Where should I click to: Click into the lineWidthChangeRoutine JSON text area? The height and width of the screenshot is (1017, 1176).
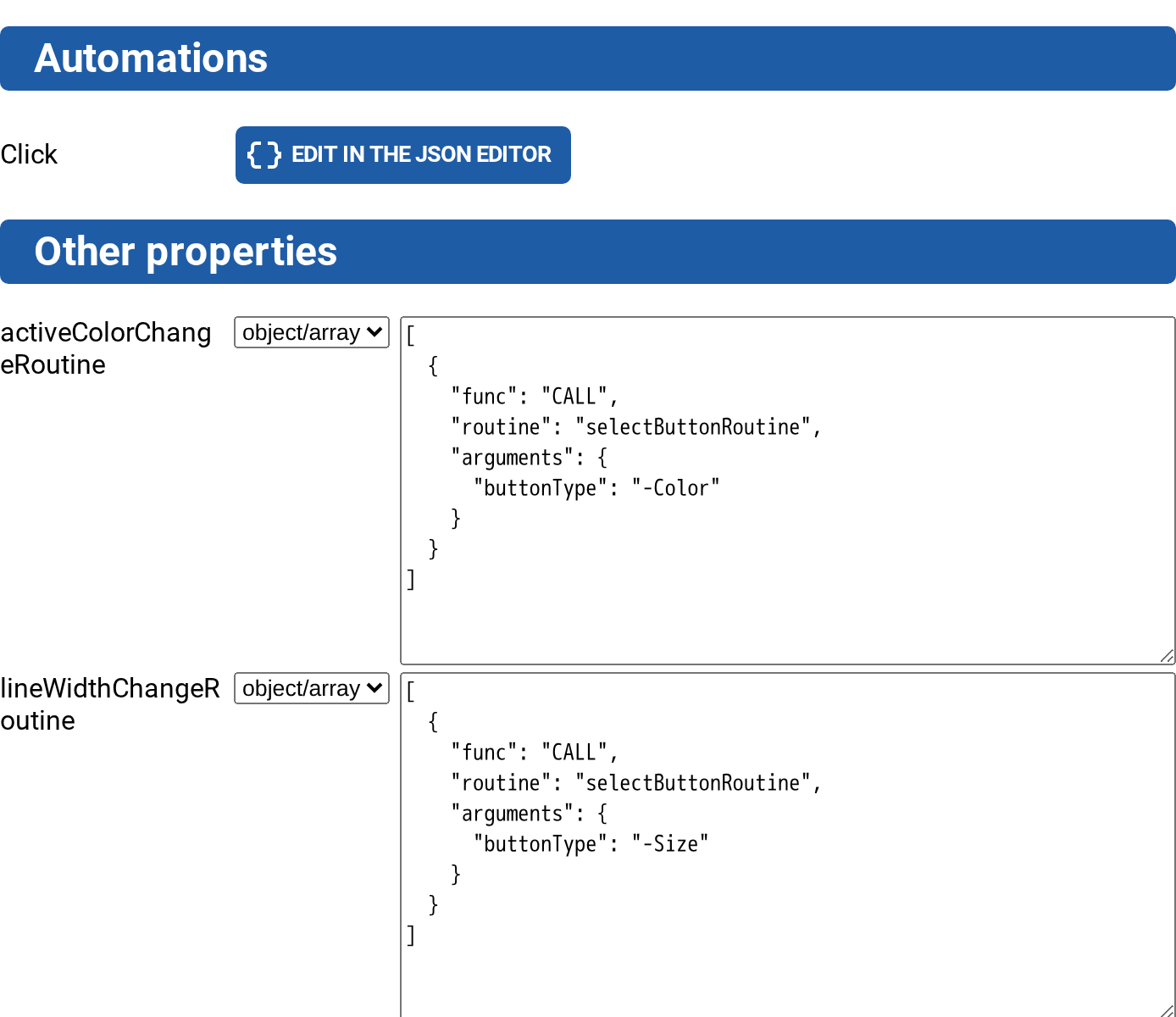tap(788, 845)
